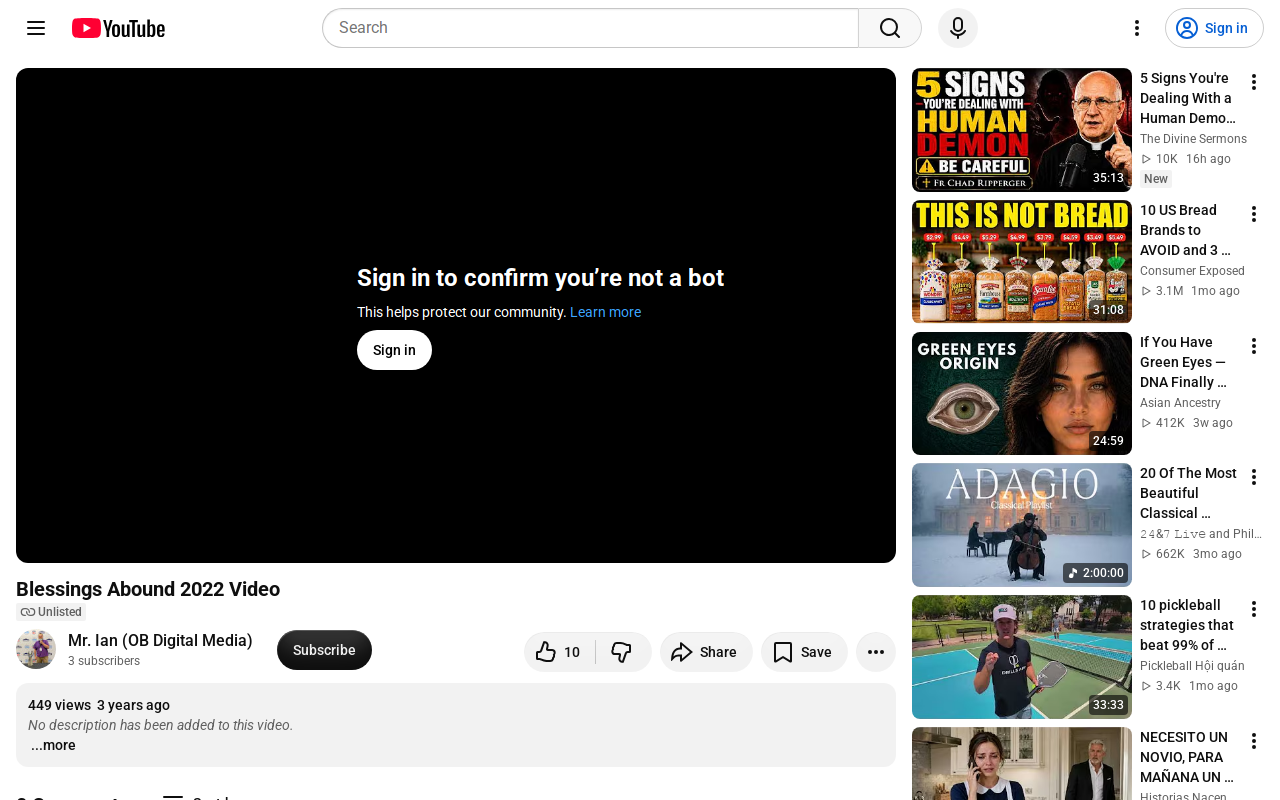The height and width of the screenshot is (800, 1280).
Task: Open Mr. Ian (OB Digital Media) channel name
Action: (160, 640)
